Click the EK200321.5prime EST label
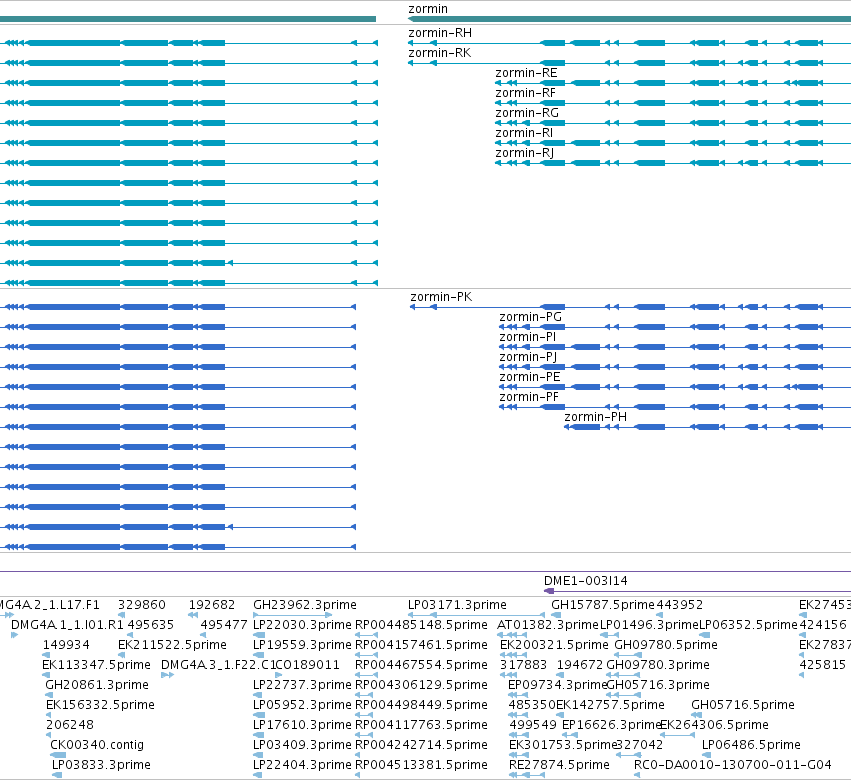 click(x=554, y=645)
